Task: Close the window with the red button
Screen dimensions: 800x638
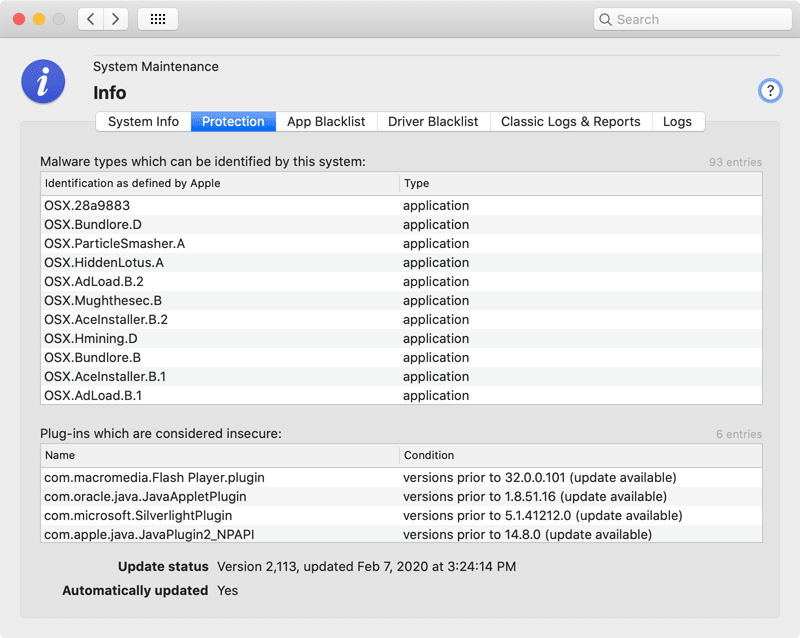Action: coord(19,19)
